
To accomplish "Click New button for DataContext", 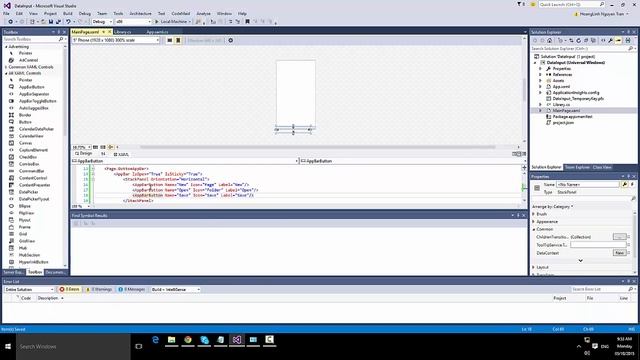I will [619, 253].
